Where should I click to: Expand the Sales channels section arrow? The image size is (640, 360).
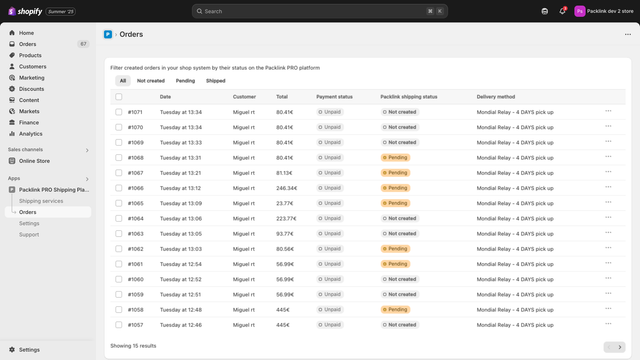[x=87, y=150]
